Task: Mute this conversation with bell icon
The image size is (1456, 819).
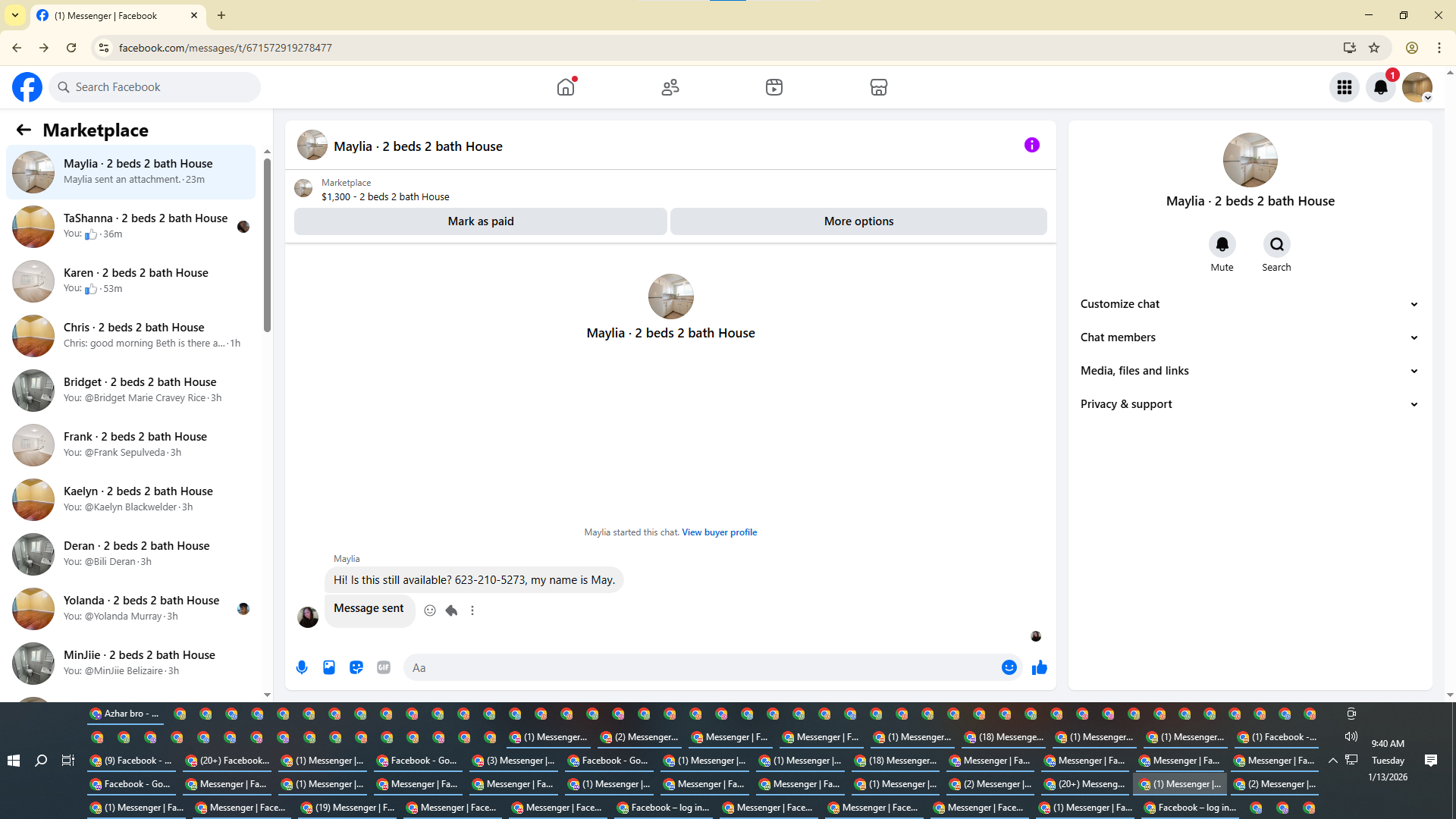Action: point(1222,244)
